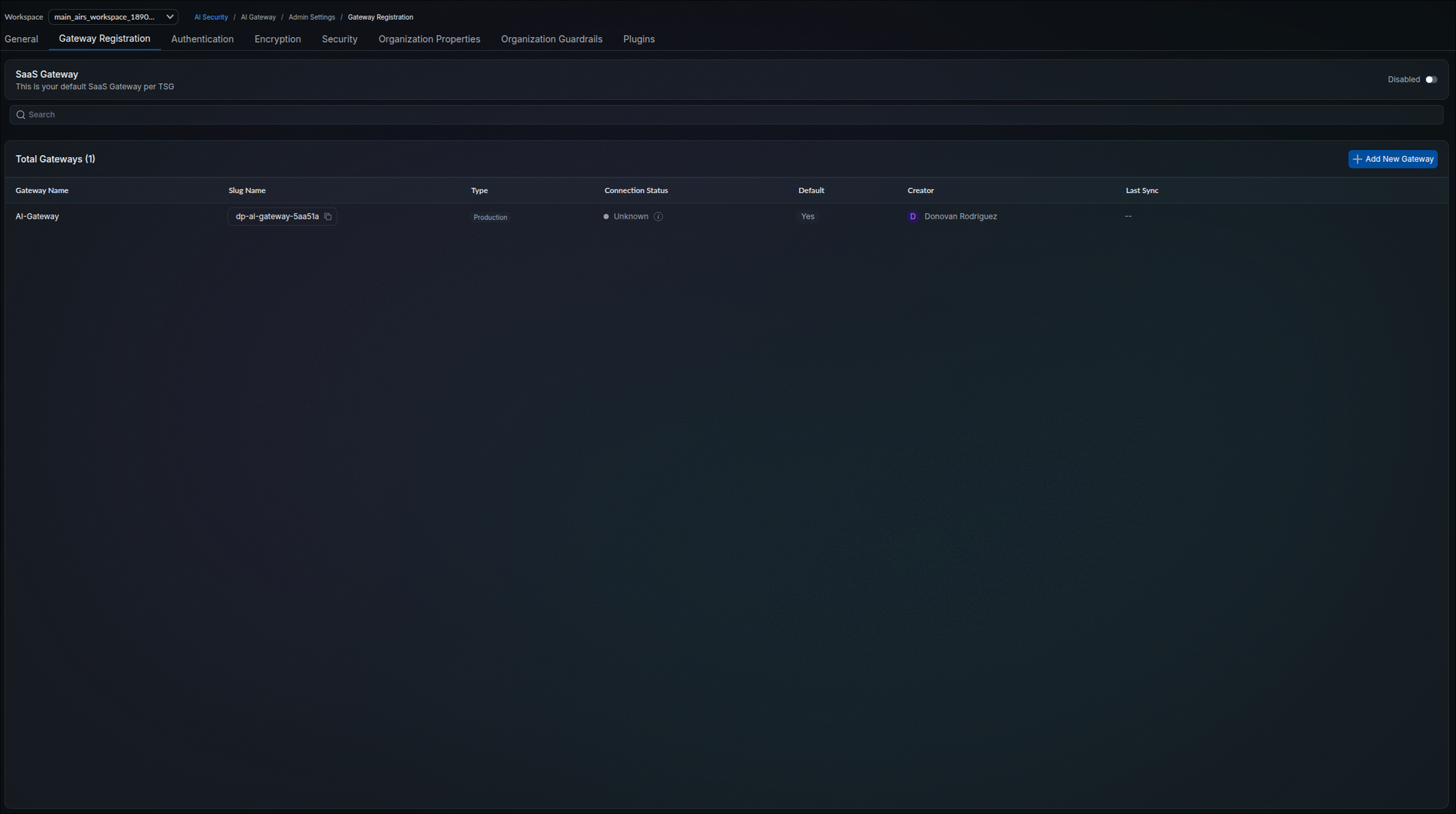Open the Organization Guardrails tab
The height and width of the screenshot is (814, 1456).
(551, 39)
